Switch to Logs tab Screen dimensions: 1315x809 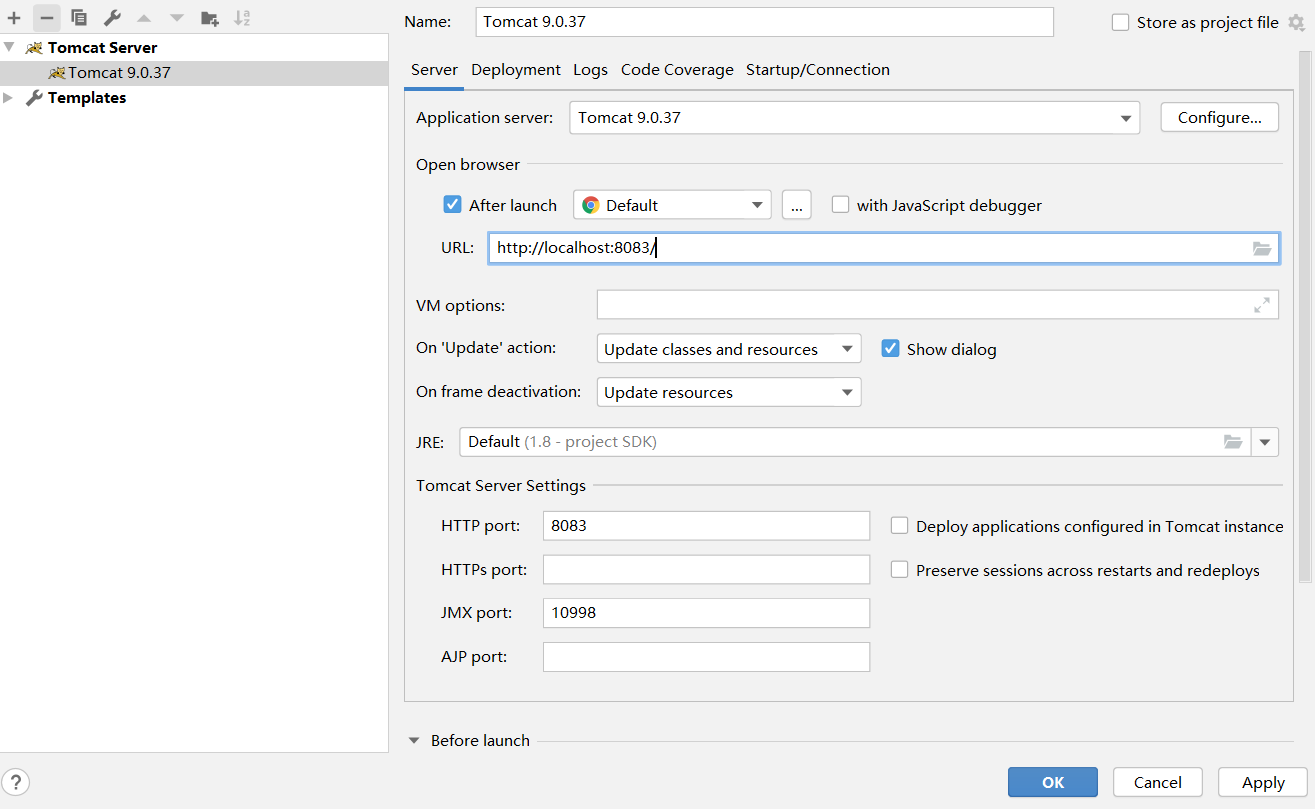(590, 70)
